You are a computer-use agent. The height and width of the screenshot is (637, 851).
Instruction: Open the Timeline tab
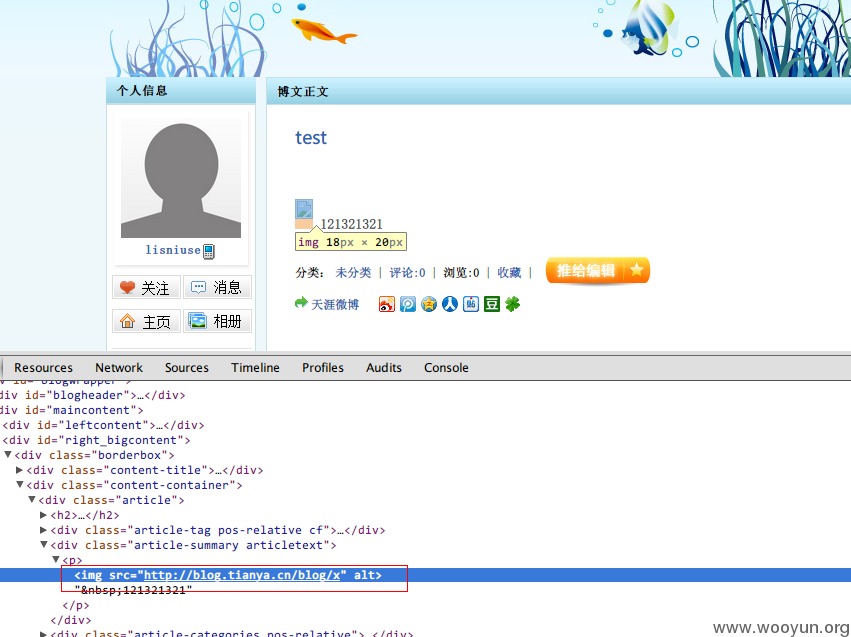[x=255, y=368]
